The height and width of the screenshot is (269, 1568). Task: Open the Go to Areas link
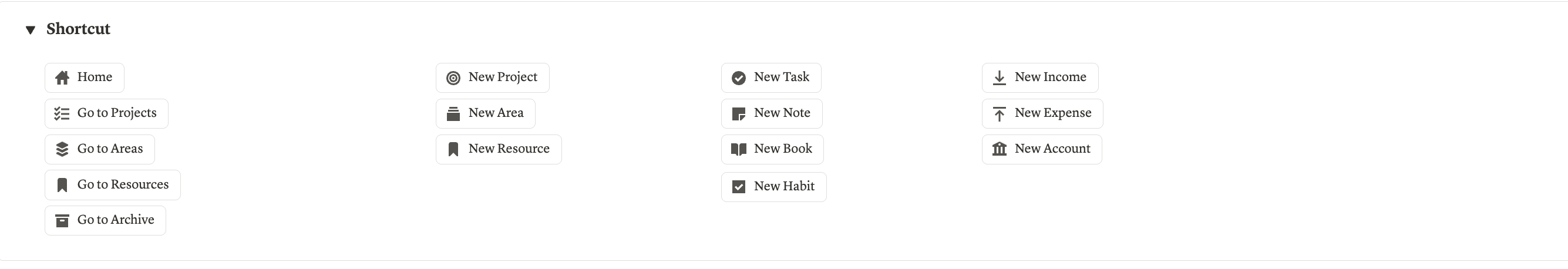coord(110,149)
